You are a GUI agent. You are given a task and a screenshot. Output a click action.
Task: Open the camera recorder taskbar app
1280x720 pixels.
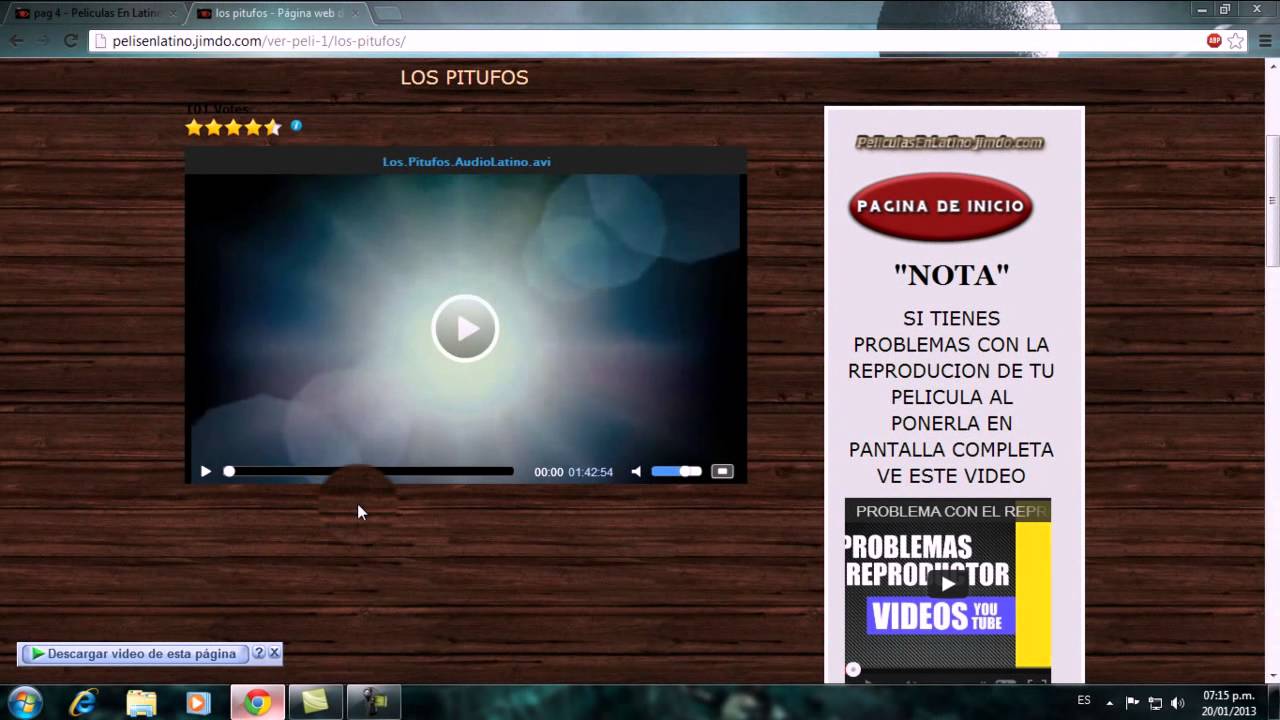(x=374, y=703)
